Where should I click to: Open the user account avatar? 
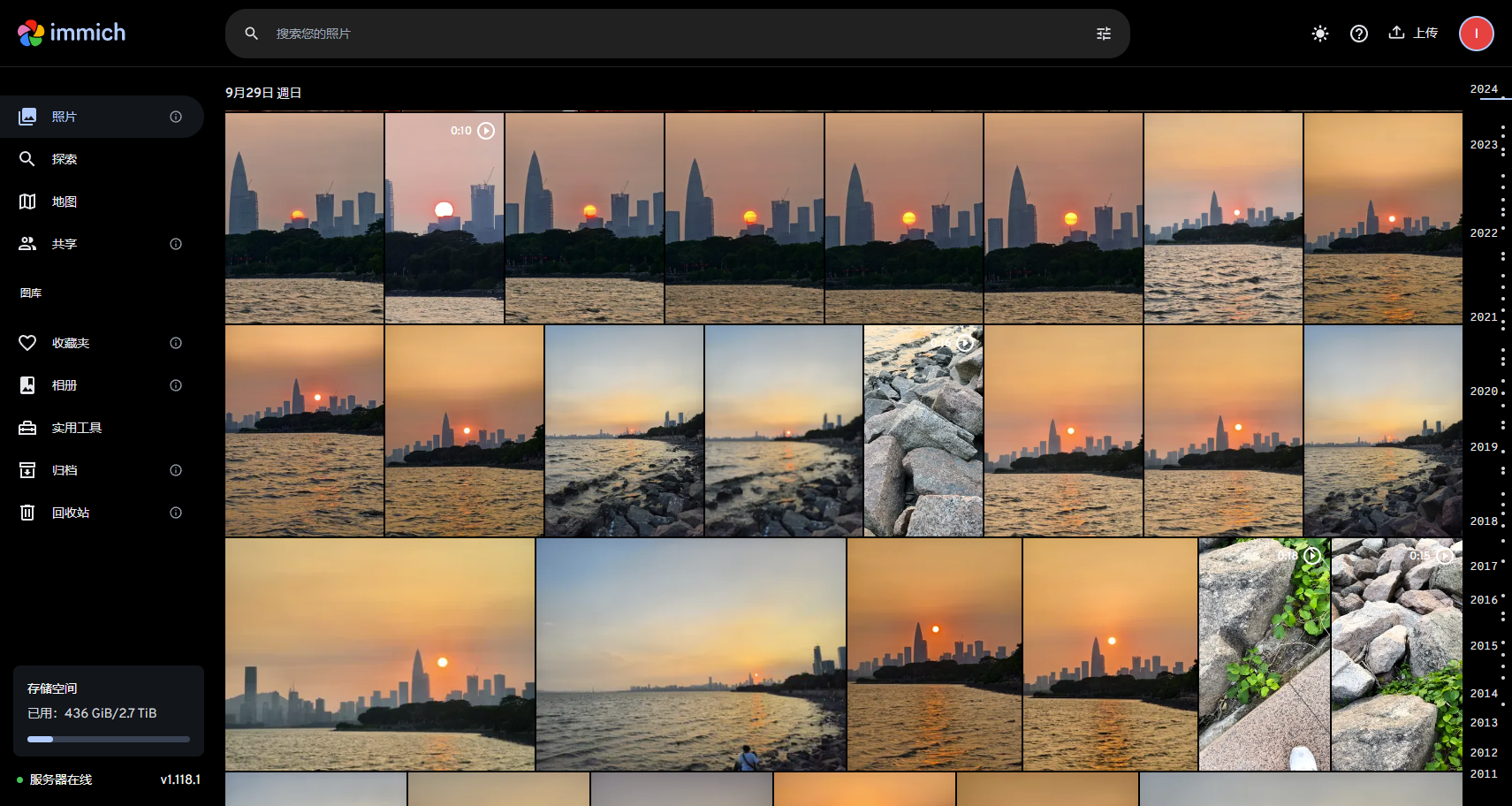[1476, 34]
